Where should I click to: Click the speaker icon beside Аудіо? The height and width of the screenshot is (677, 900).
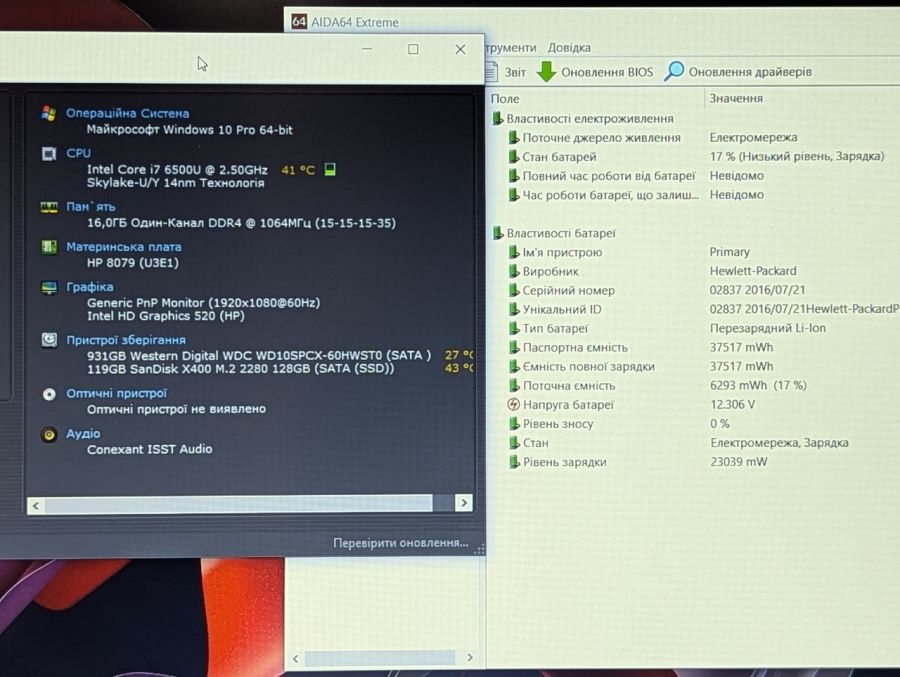pyautogui.click(x=49, y=434)
